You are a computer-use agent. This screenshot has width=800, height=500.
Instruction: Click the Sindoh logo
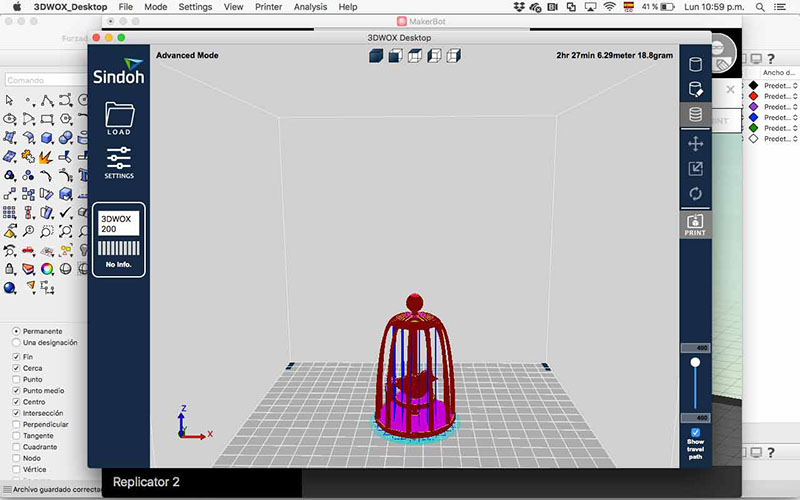[x=119, y=71]
